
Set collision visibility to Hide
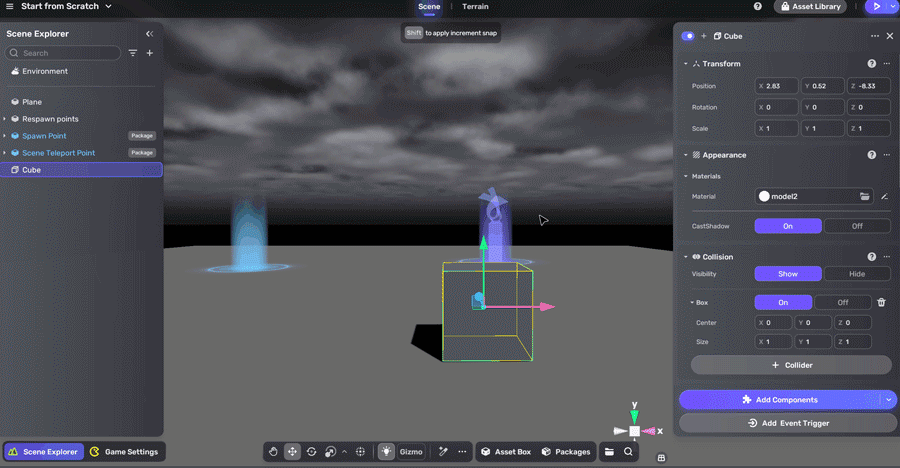pyautogui.click(x=857, y=274)
